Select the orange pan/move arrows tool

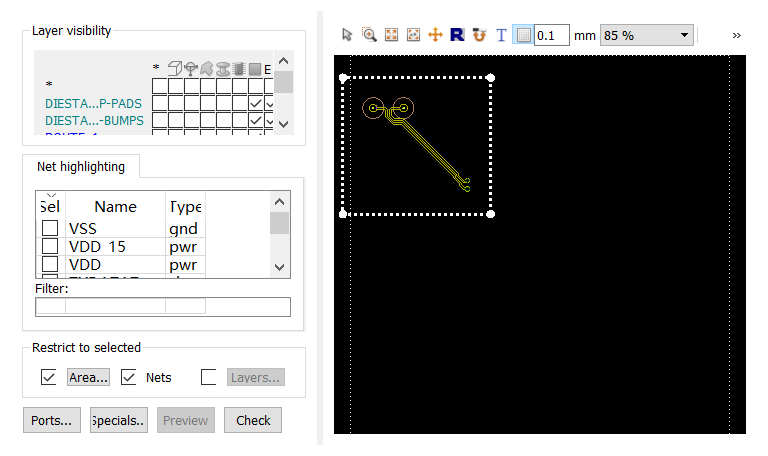pos(435,35)
